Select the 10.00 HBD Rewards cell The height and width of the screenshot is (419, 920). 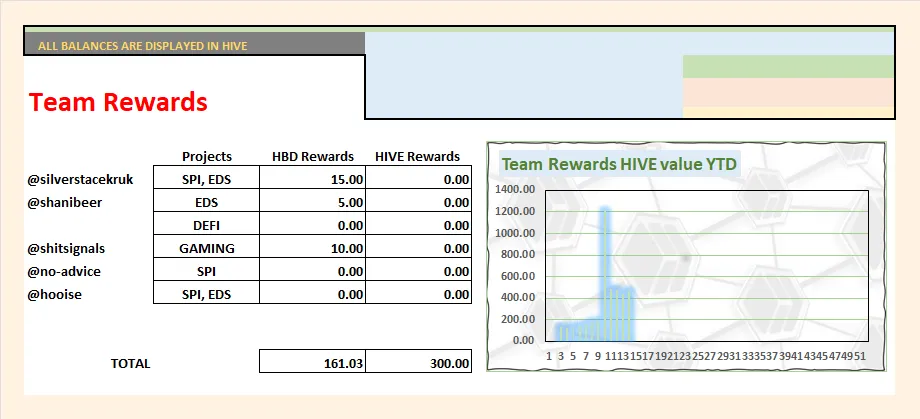point(312,246)
